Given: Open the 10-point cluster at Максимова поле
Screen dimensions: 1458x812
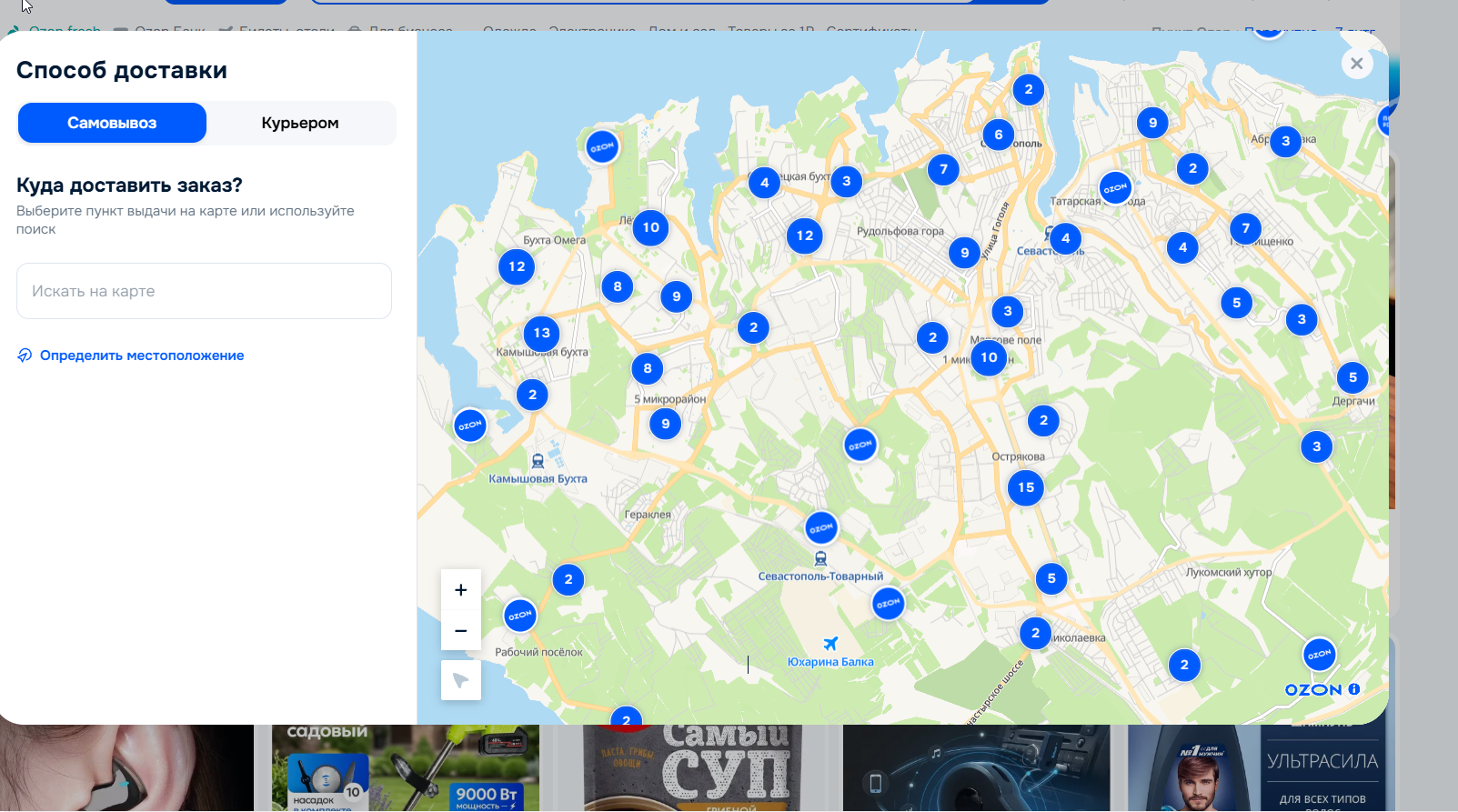Looking at the screenshot, I should click(989, 357).
